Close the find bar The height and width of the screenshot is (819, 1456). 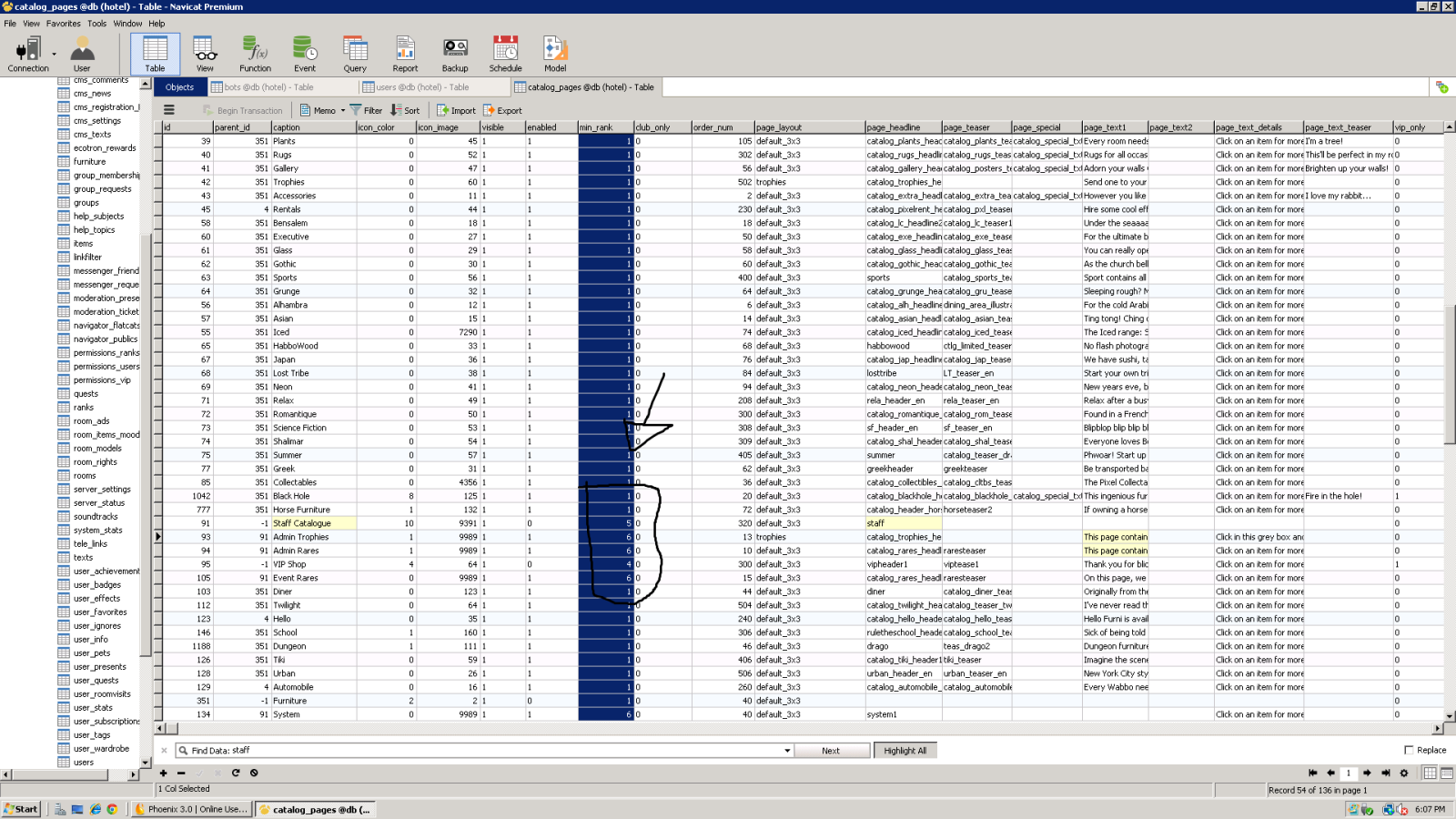pos(164,751)
